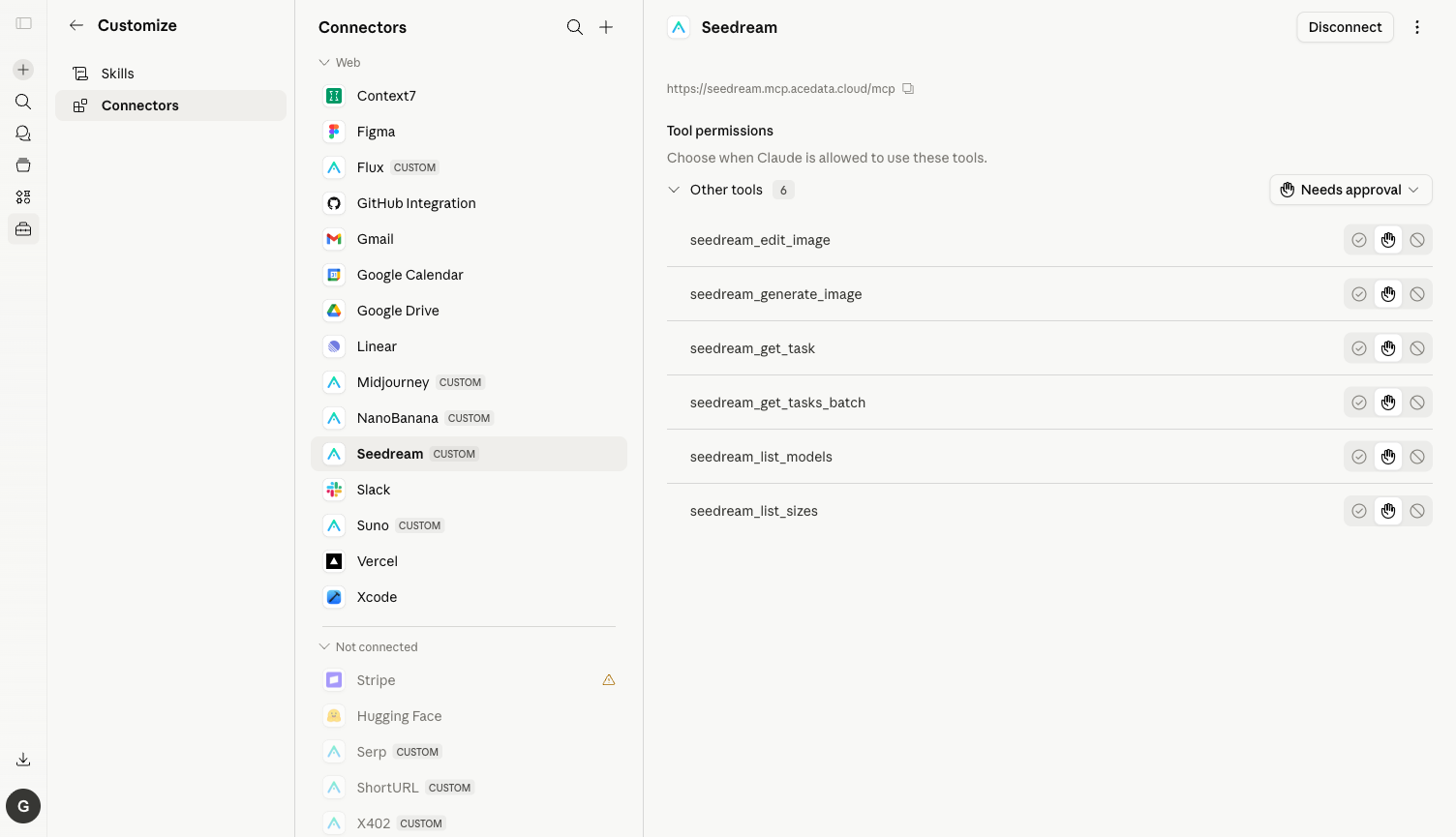Screen dimensions: 1456x837
Task: Click the Tool permissions heading
Action: pyautogui.click(x=720, y=131)
